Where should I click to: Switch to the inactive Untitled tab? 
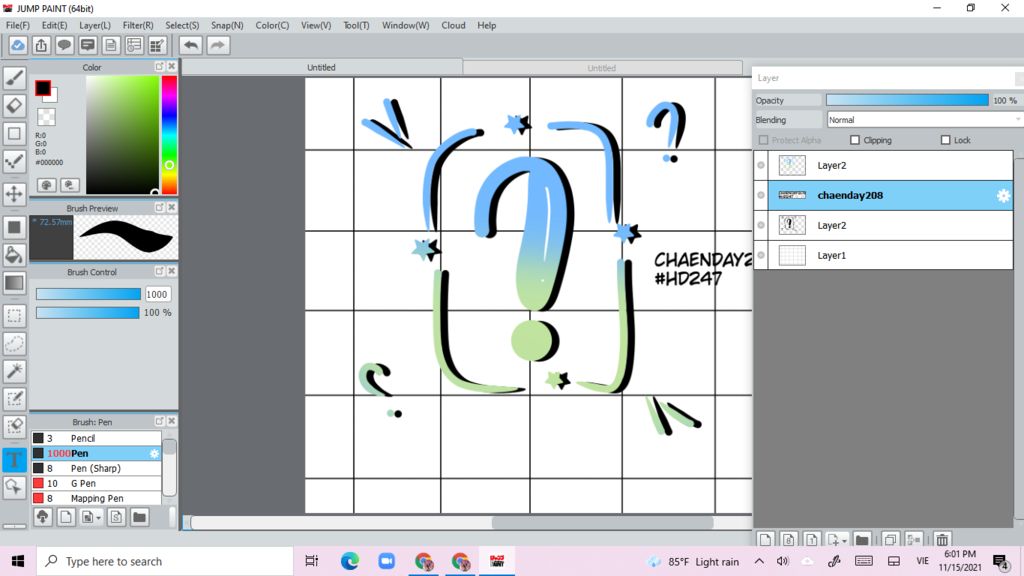[x=601, y=68]
